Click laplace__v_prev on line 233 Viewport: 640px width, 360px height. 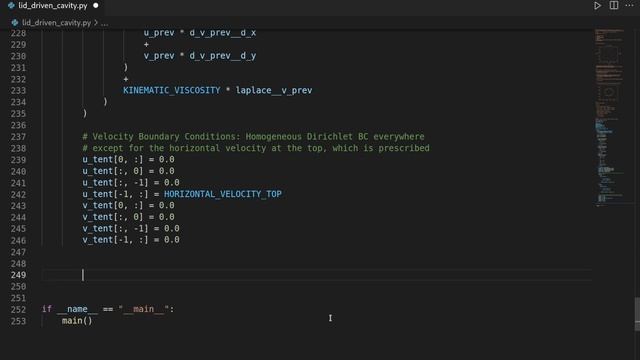tap(274, 91)
